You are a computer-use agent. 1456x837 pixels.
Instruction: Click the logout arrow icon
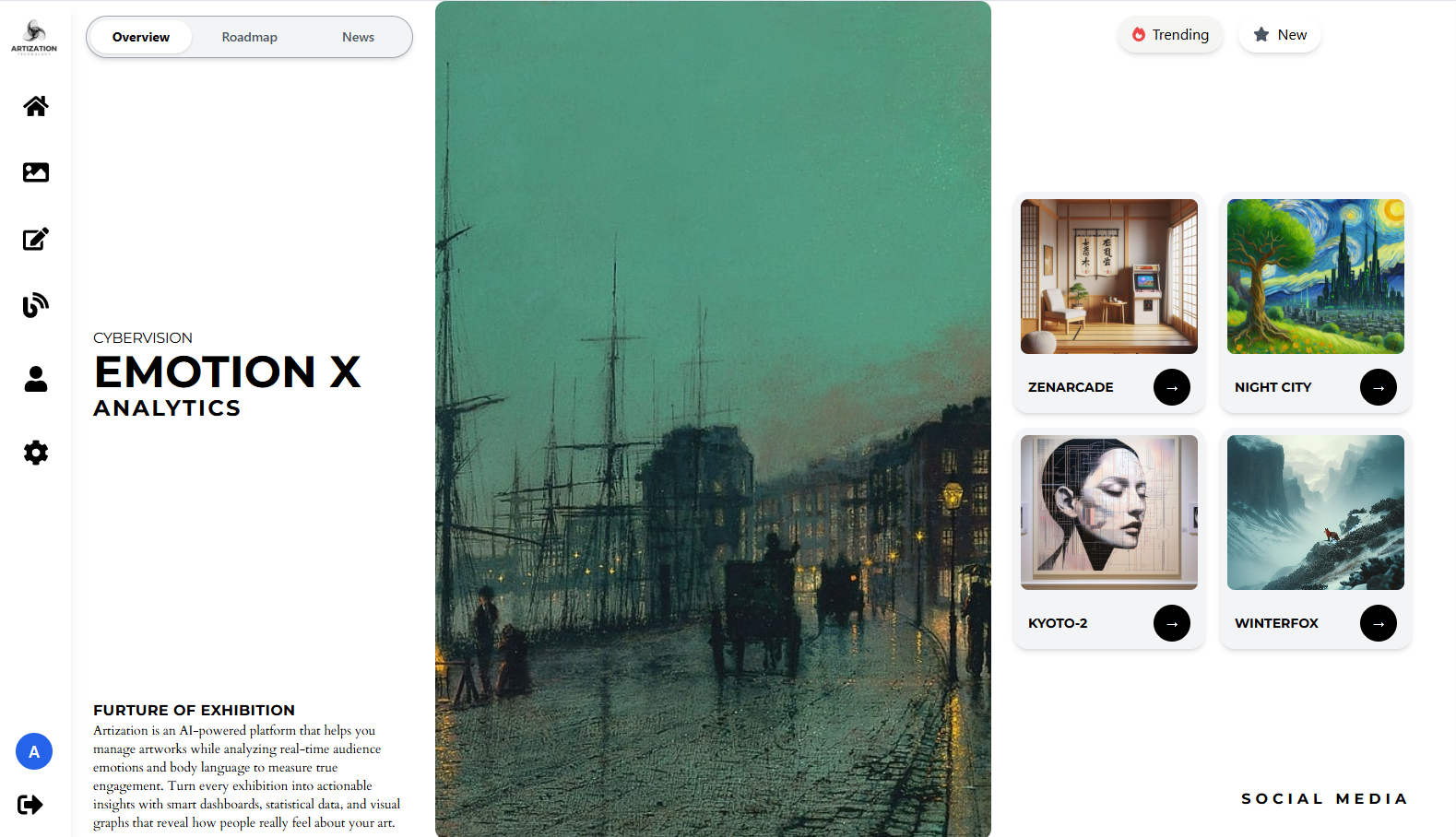[30, 805]
